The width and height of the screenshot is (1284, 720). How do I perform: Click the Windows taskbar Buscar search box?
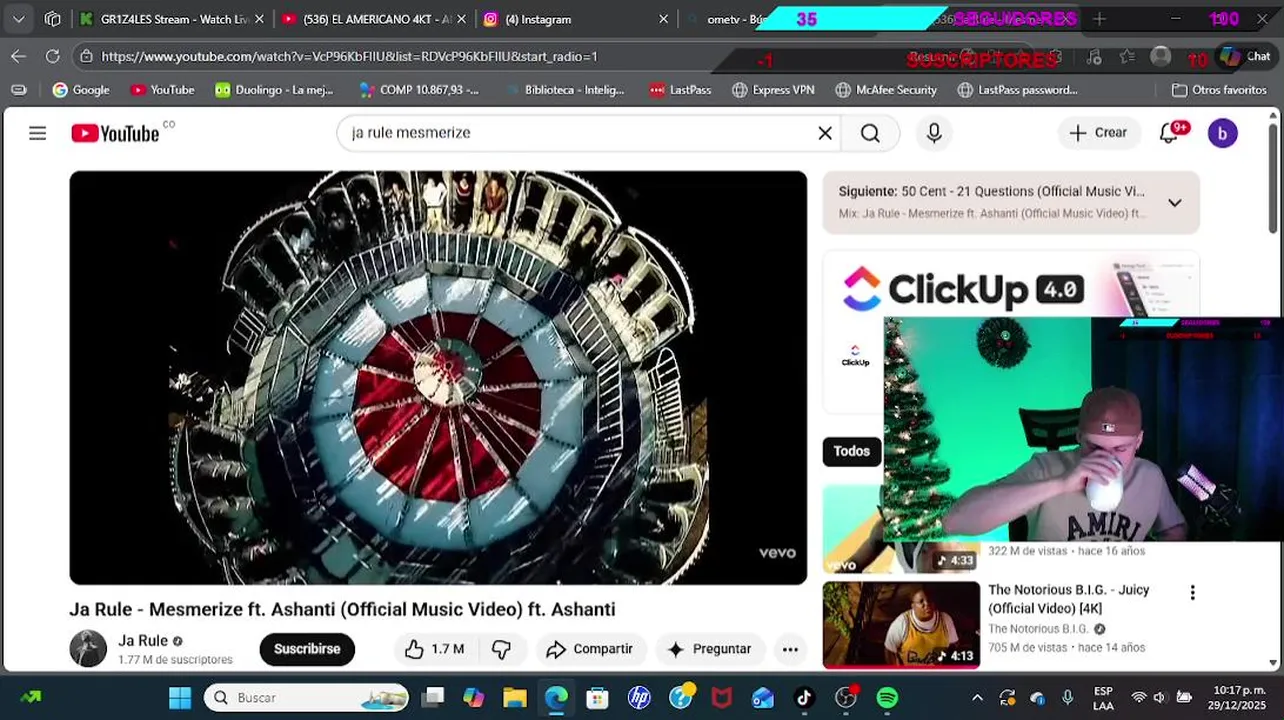(x=306, y=697)
